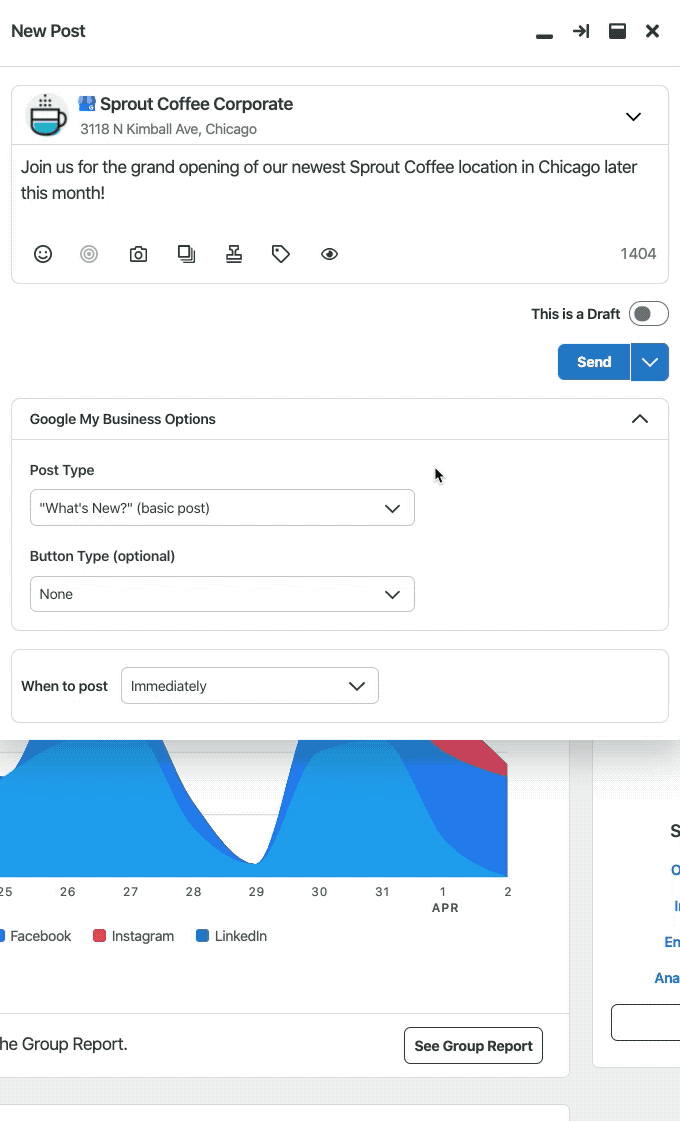Click the 1404 character count
Image resolution: width=680 pixels, height=1121 pixels.
click(x=638, y=254)
